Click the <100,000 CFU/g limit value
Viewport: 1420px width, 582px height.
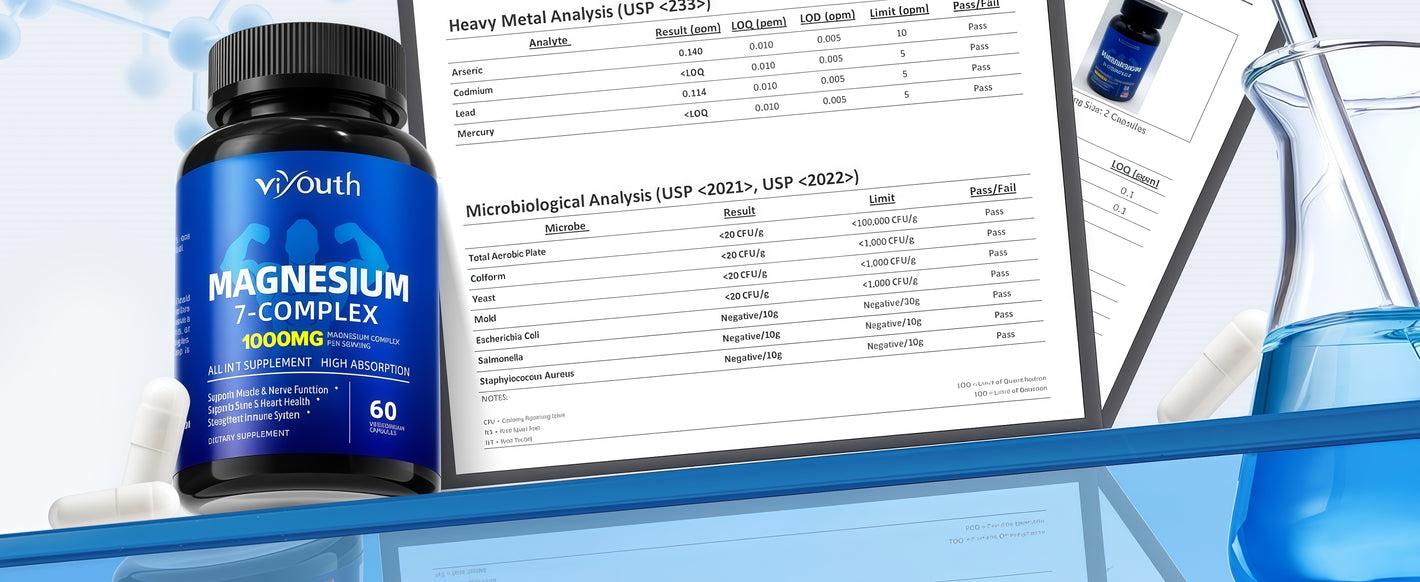[884, 220]
